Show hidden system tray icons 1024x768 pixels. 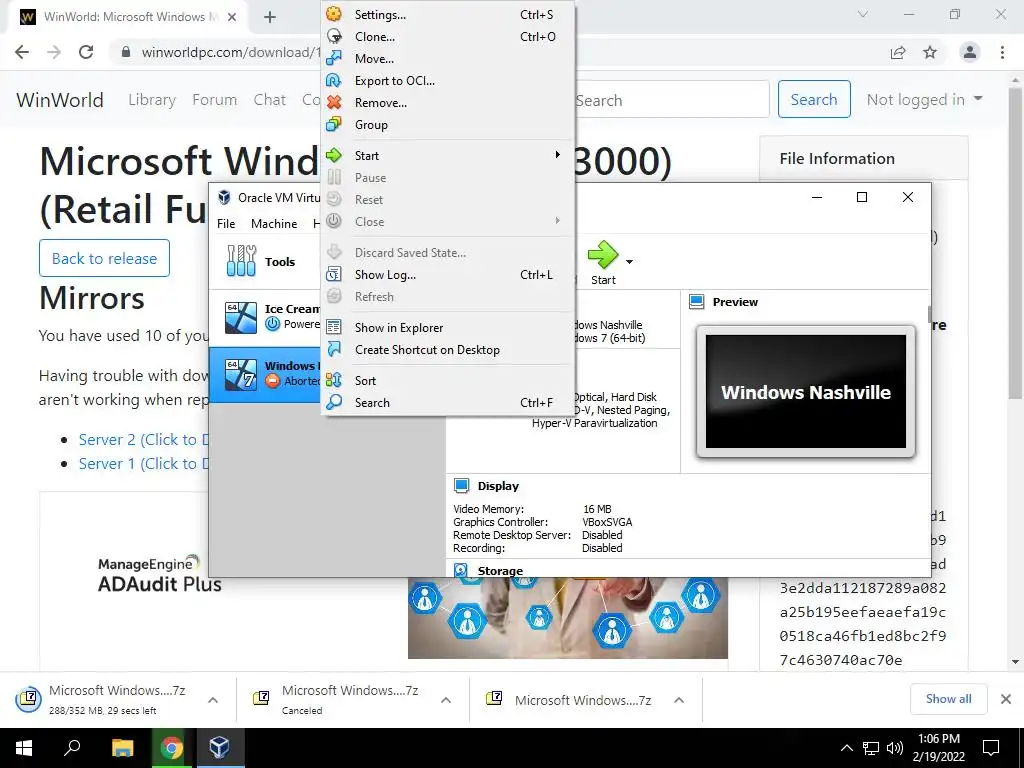tap(846, 748)
